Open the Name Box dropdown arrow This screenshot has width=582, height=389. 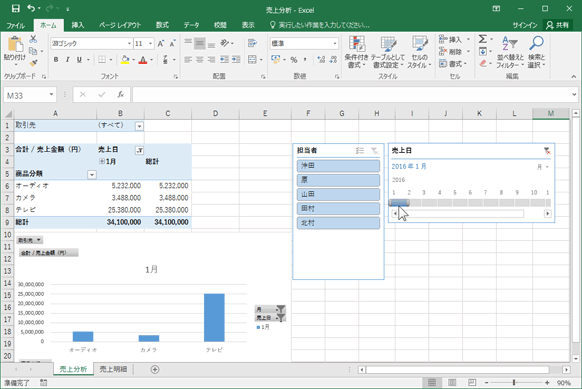tap(51, 95)
